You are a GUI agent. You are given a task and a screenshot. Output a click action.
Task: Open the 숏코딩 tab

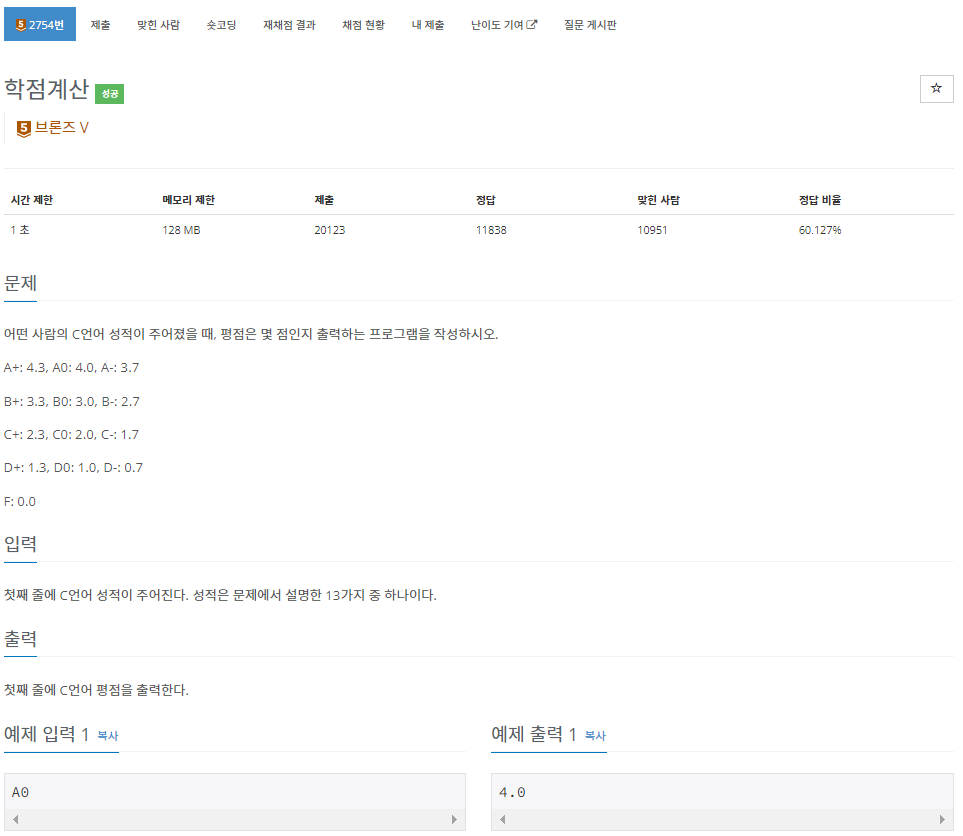click(221, 25)
